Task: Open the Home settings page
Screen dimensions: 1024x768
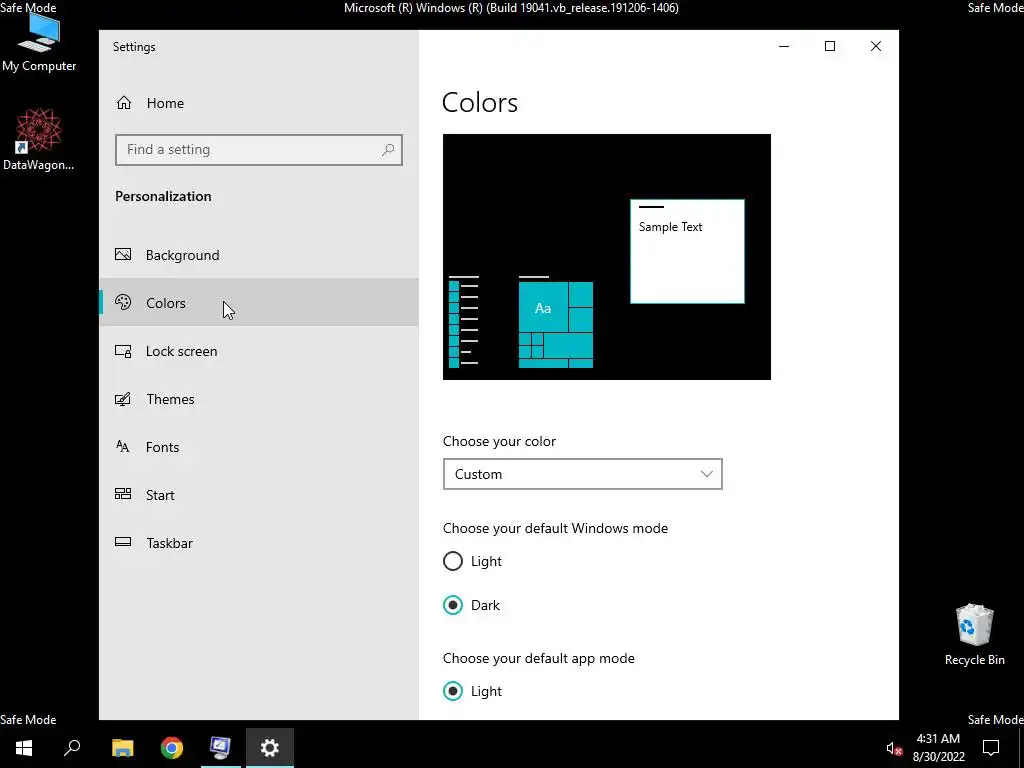Action: point(259,103)
